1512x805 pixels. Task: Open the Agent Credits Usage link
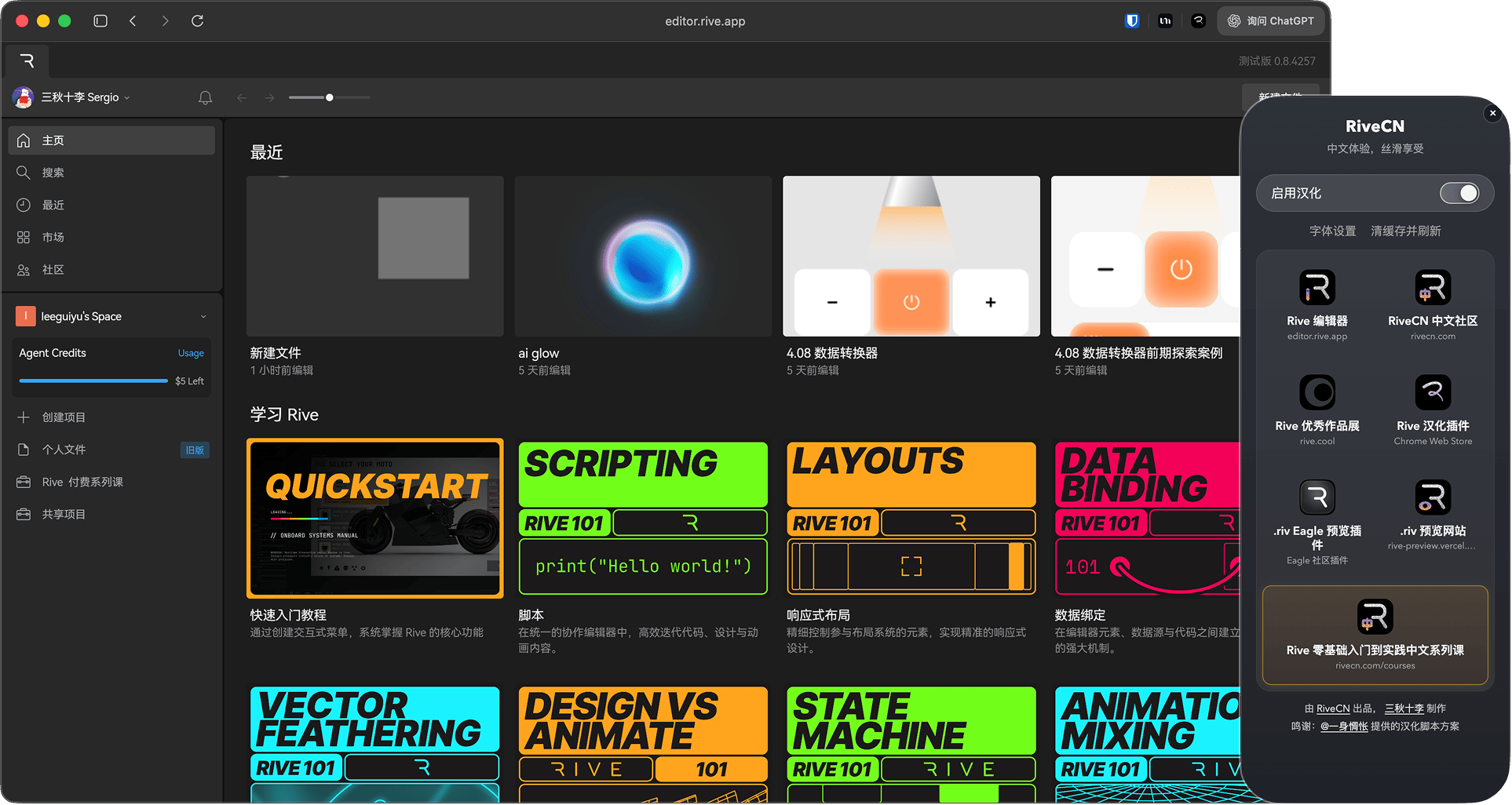(190, 353)
